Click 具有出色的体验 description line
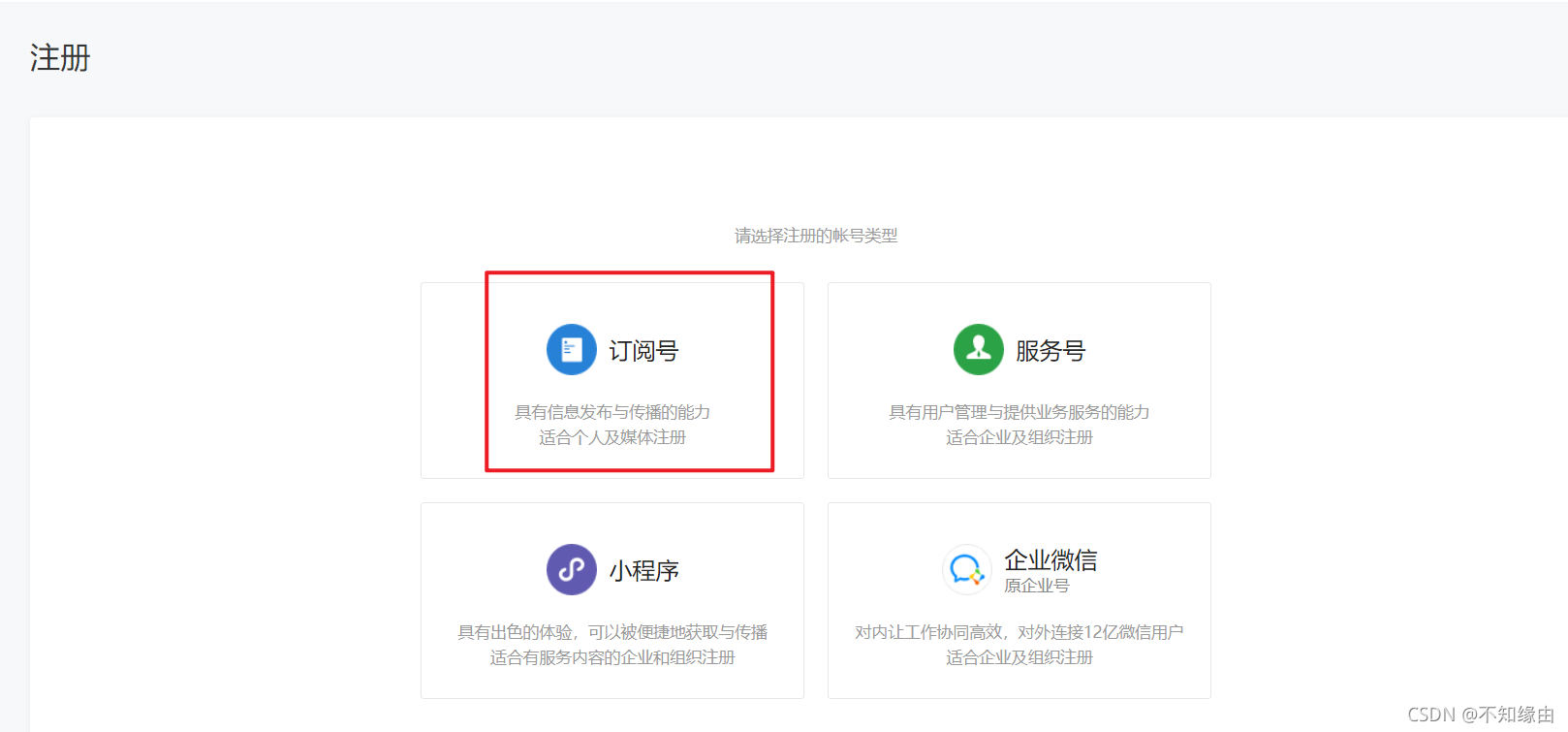This screenshot has width=1568, height=732. pyautogui.click(x=612, y=632)
